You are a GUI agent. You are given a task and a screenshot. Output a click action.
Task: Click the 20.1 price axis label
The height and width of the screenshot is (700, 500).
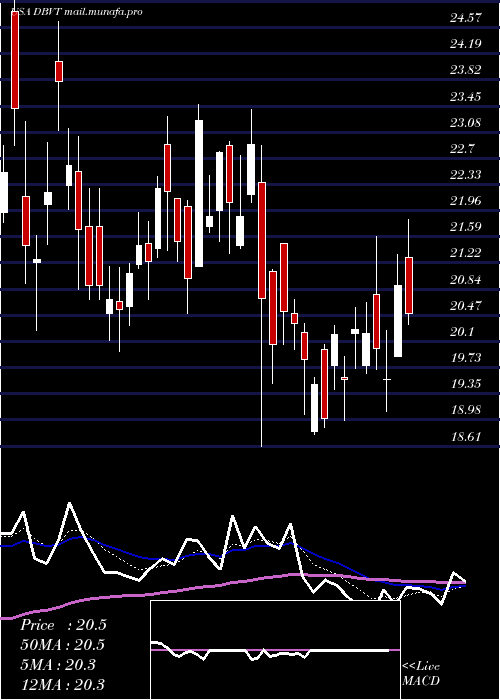[462, 332]
